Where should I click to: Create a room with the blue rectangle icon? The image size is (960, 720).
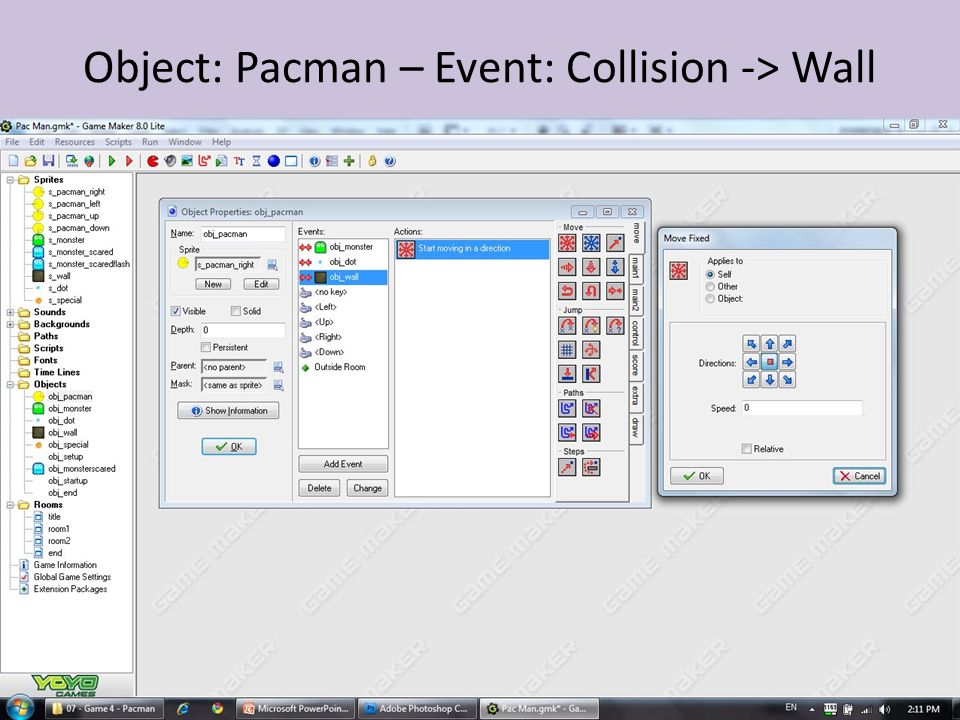click(x=291, y=161)
